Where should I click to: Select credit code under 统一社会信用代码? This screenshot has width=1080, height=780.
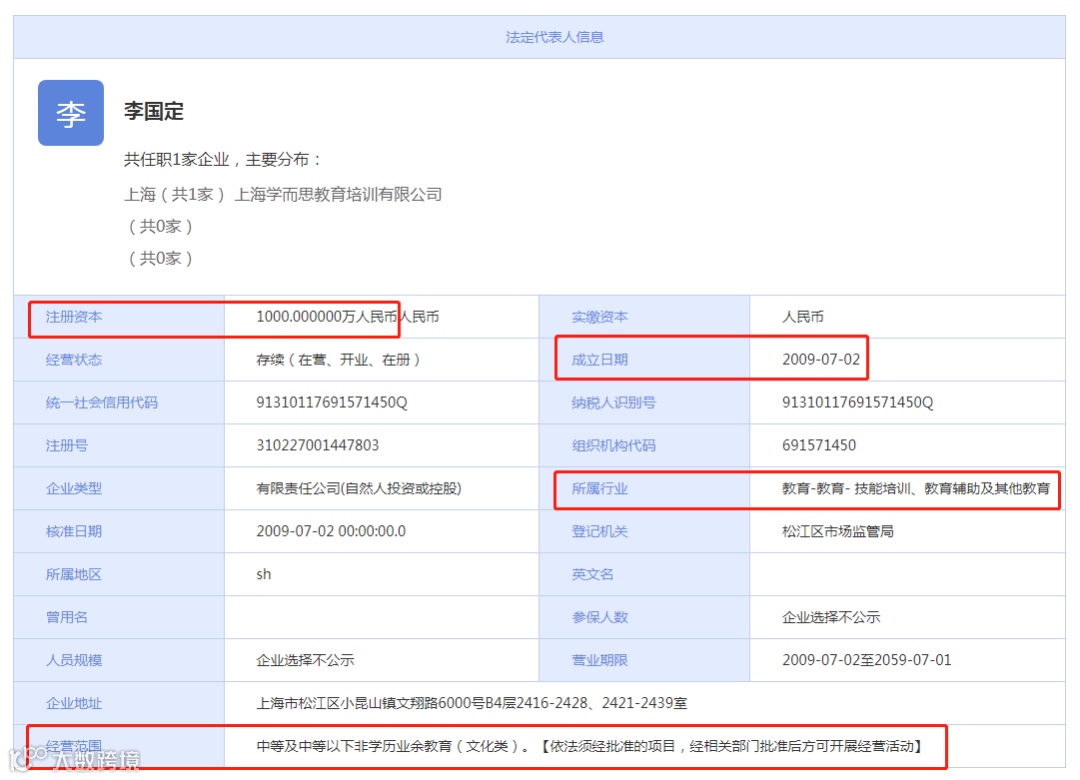tap(332, 402)
